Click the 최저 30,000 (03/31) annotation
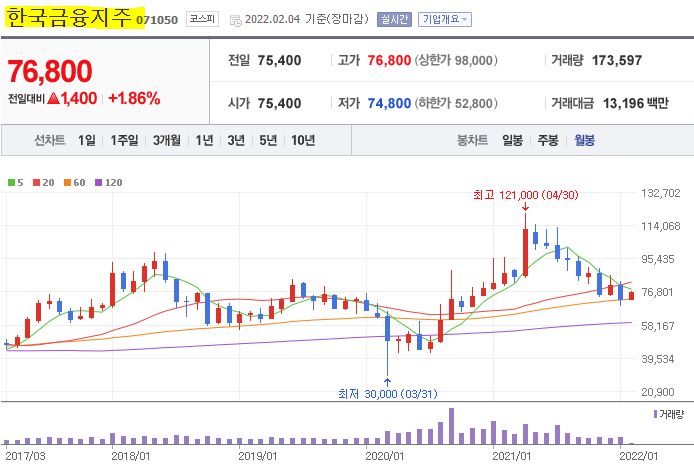The height and width of the screenshot is (469, 694). tap(388, 394)
